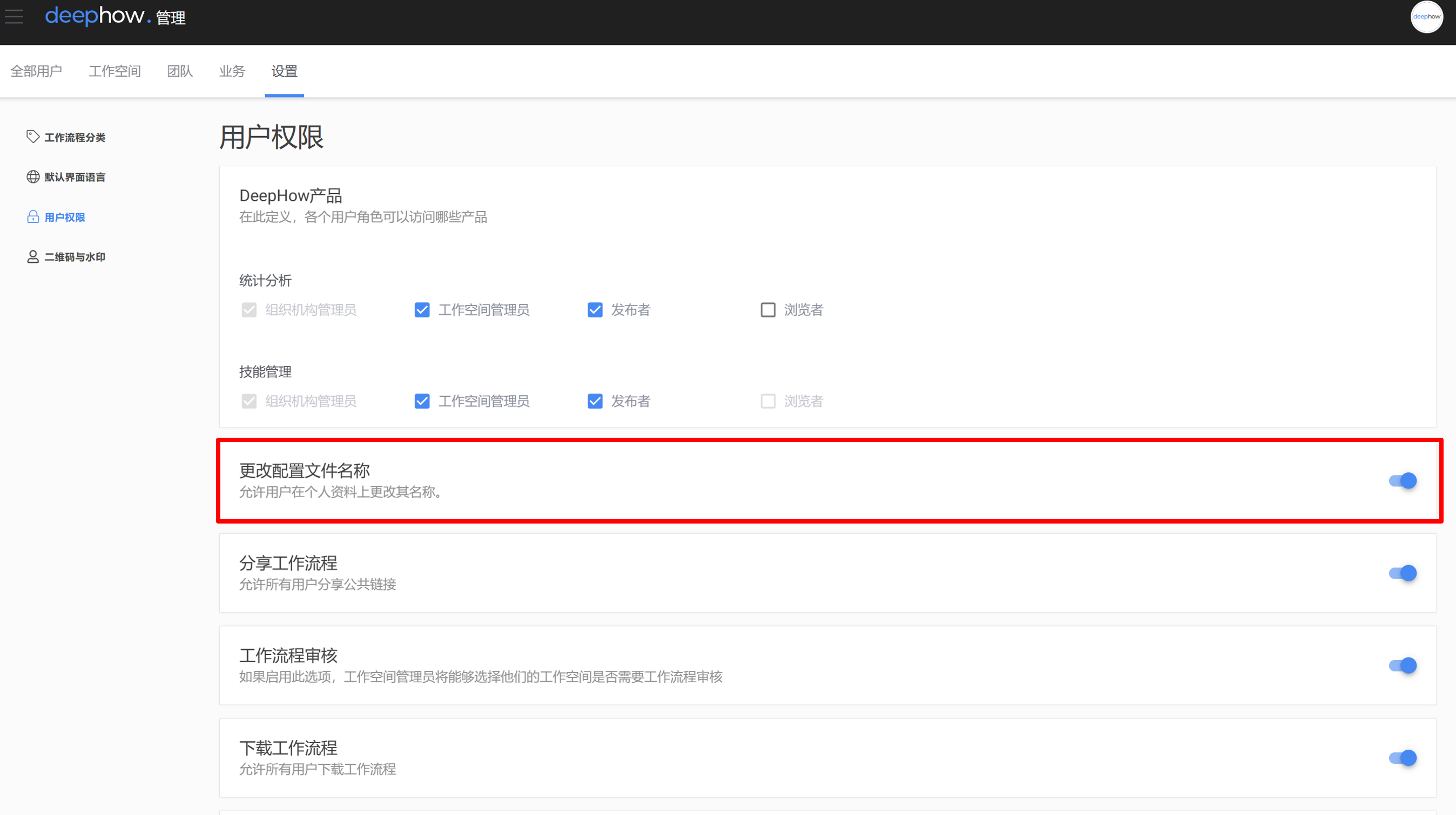The width and height of the screenshot is (1456, 815).
Task: Click the 下载工作流程 title
Action: pos(288,749)
